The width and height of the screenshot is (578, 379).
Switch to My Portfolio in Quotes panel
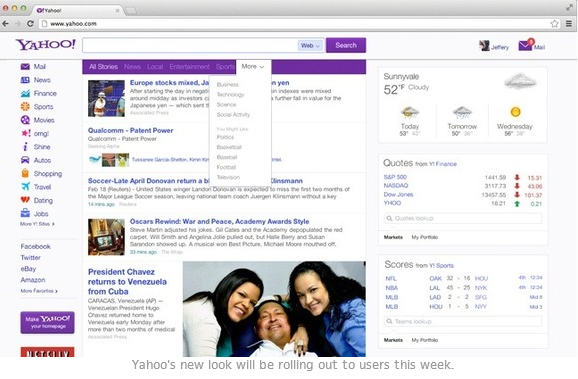(x=425, y=237)
